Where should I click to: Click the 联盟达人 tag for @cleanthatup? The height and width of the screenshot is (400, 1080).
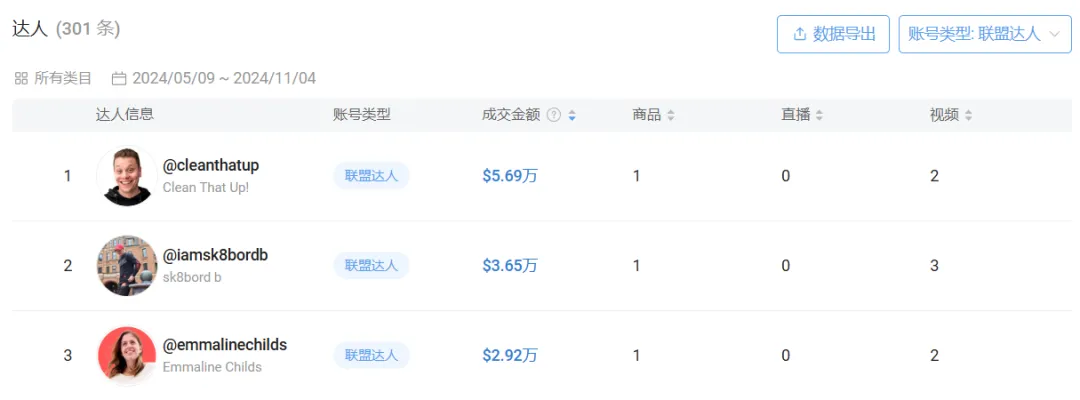click(x=371, y=176)
